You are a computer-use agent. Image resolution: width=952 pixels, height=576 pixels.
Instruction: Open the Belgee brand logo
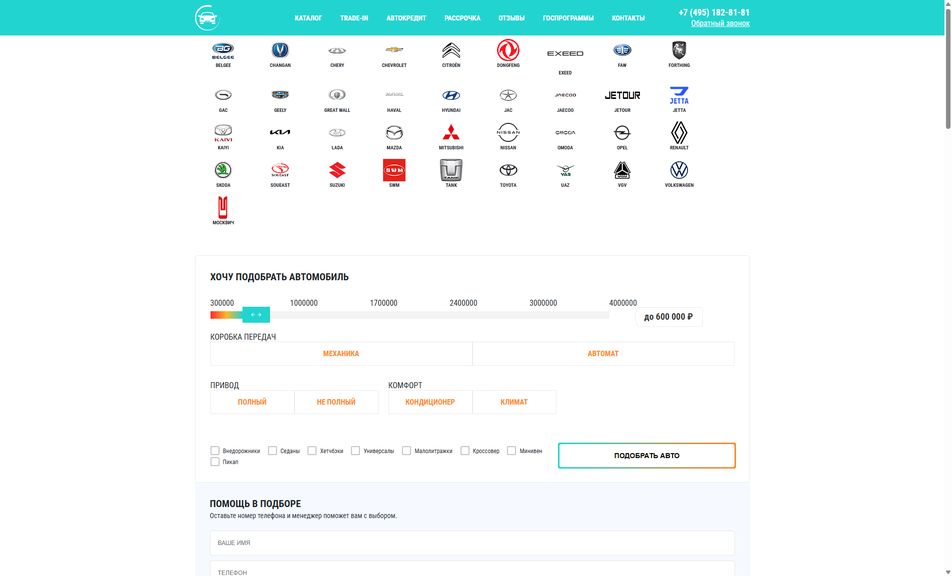pos(223,50)
